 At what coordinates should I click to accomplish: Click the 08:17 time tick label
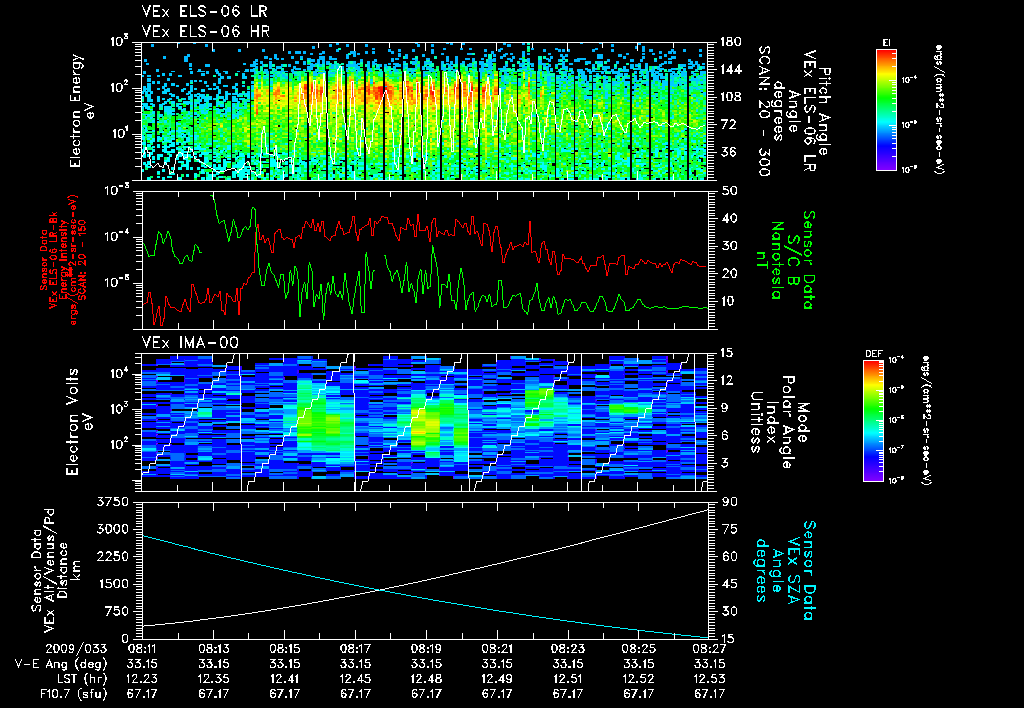click(355, 649)
